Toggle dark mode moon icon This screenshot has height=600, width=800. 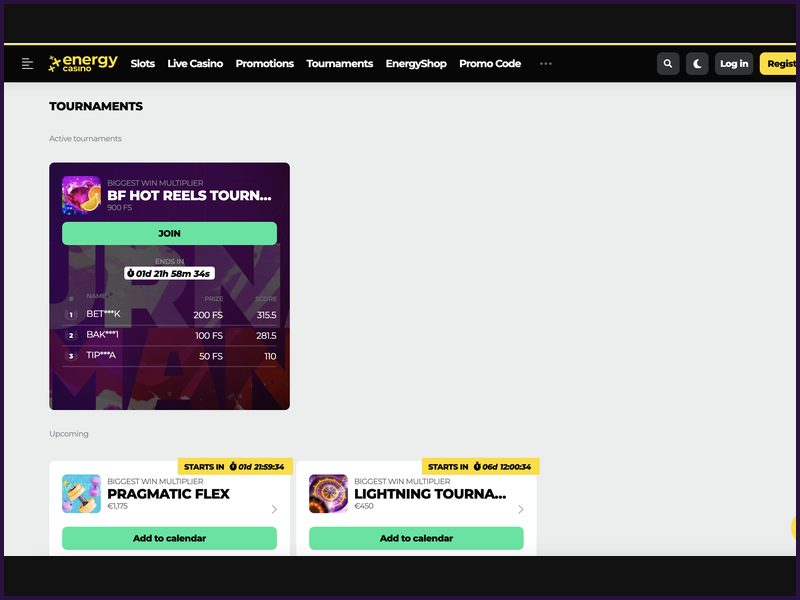(x=698, y=64)
